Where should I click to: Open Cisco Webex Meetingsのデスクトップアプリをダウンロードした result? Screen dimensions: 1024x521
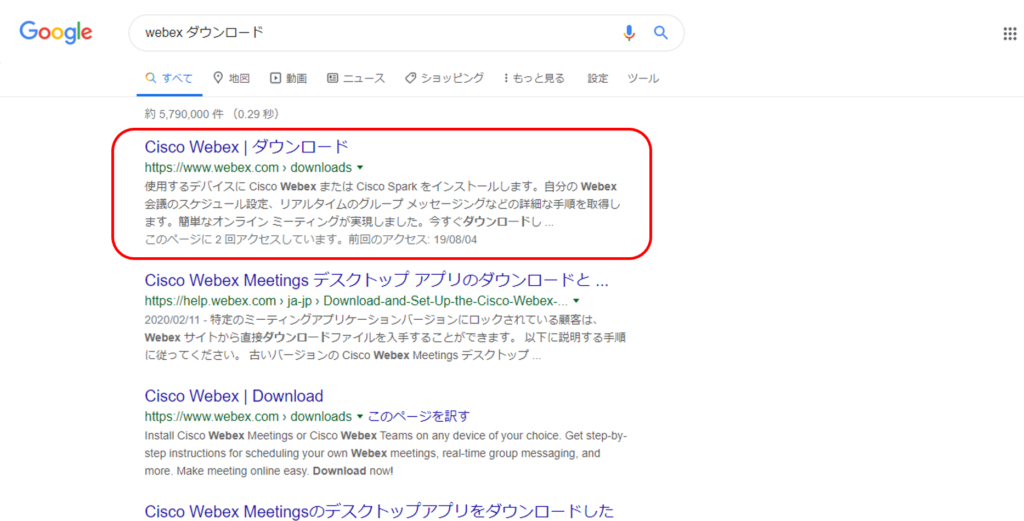point(379,511)
